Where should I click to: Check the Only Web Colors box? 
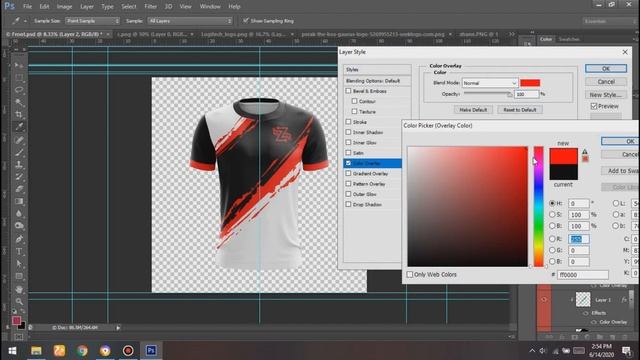[410, 274]
